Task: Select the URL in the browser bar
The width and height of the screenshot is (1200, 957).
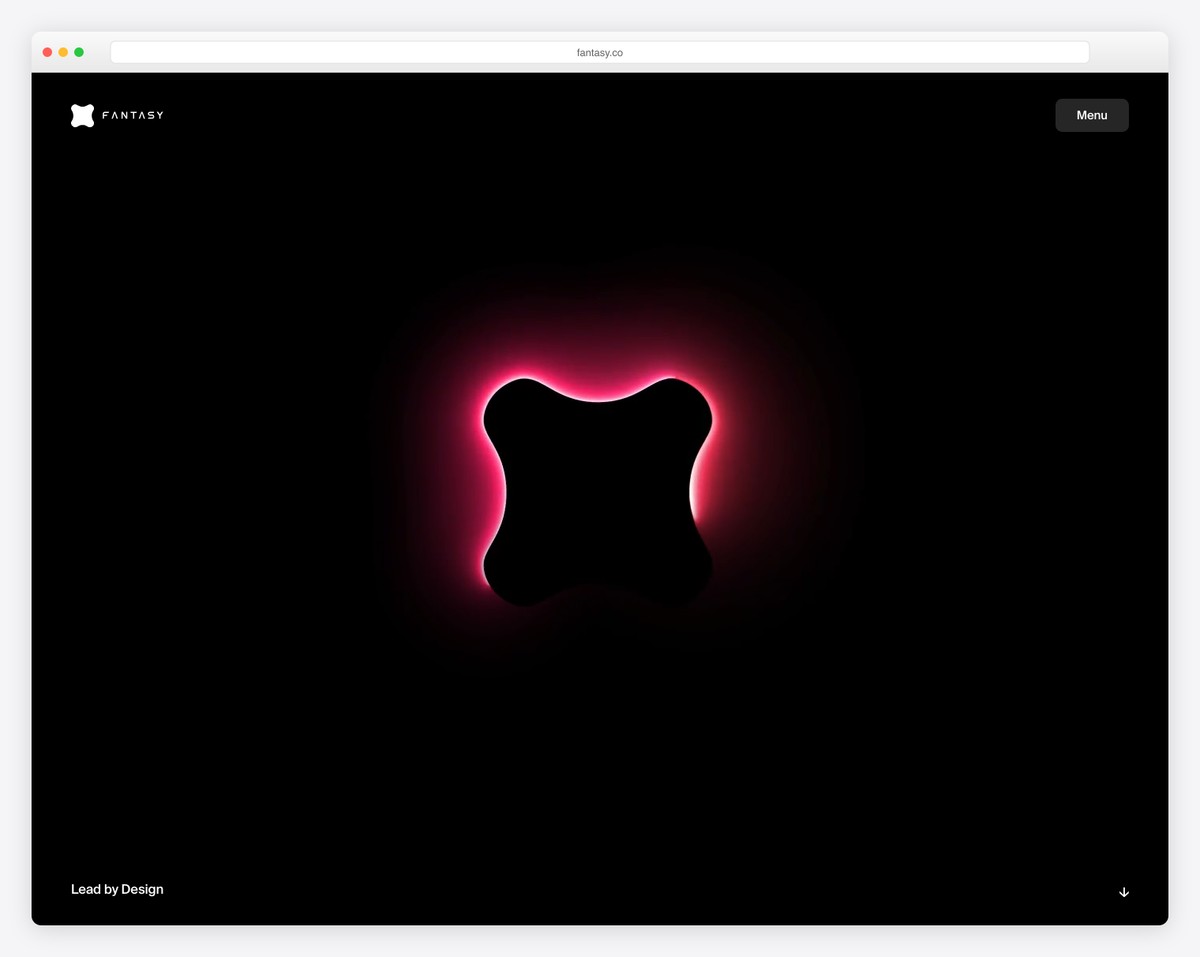Action: pos(599,51)
